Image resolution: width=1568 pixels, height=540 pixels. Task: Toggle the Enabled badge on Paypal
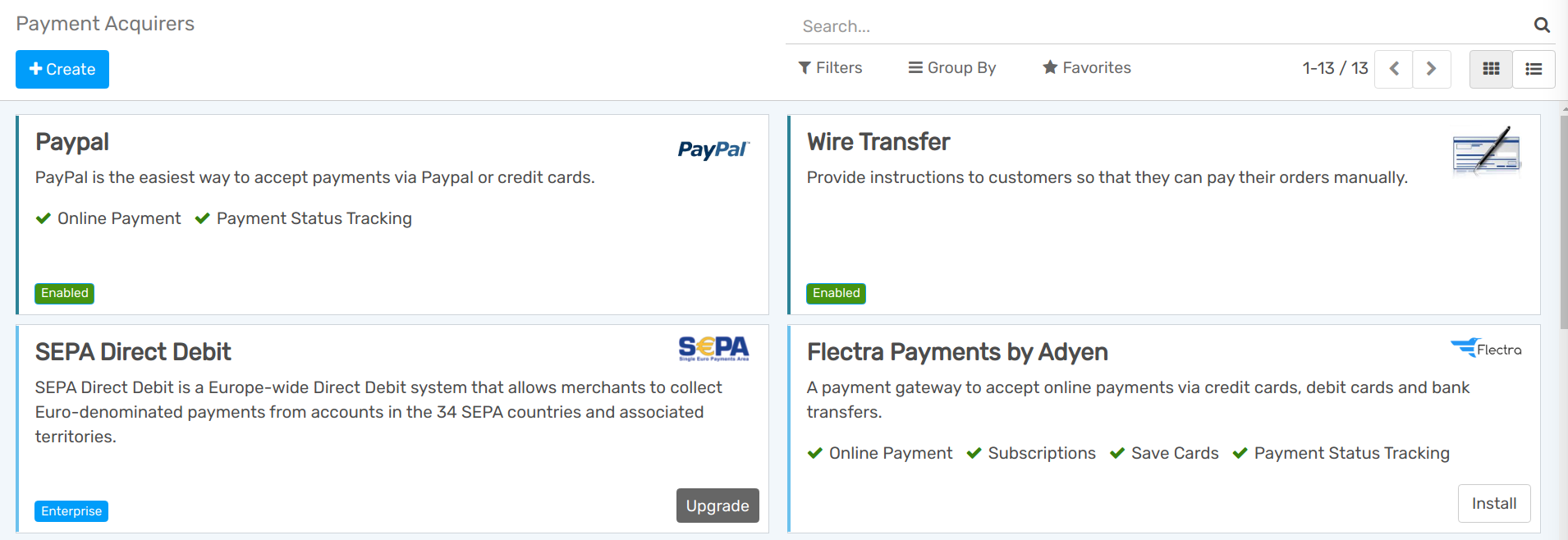(x=64, y=293)
